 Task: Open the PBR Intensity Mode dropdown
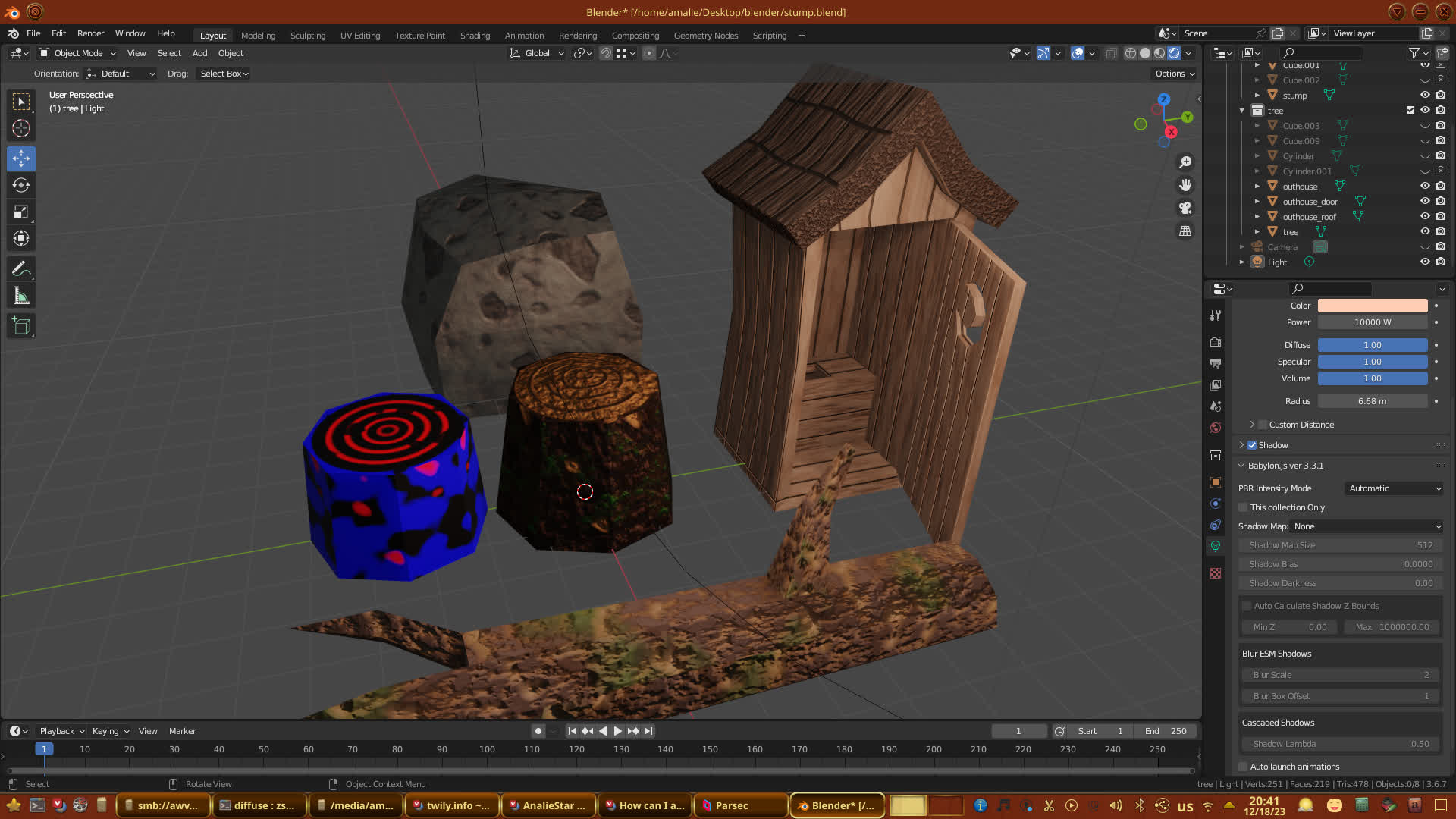coord(1394,488)
